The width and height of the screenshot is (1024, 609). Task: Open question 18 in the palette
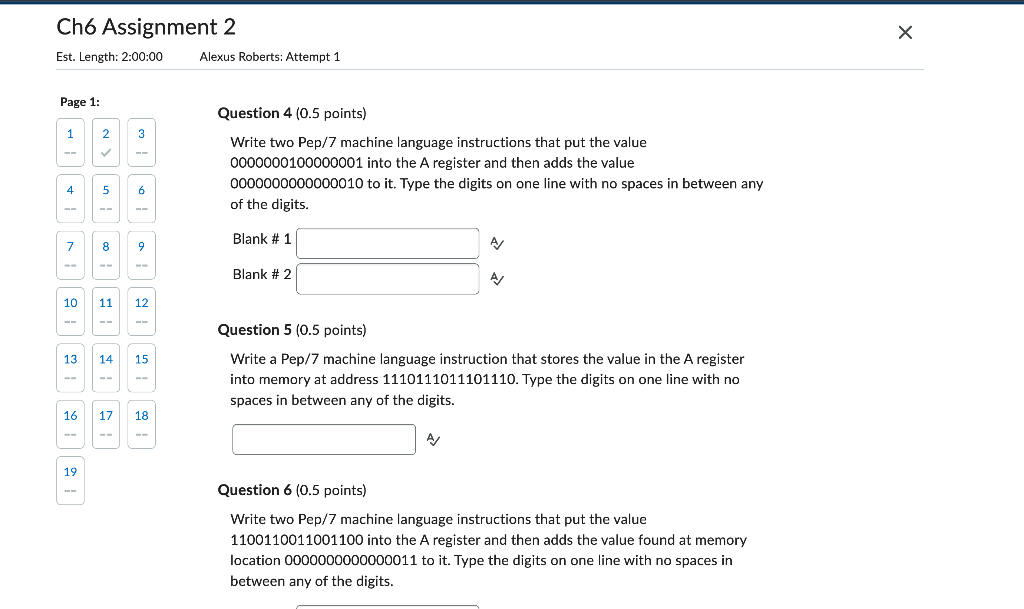tap(141, 424)
